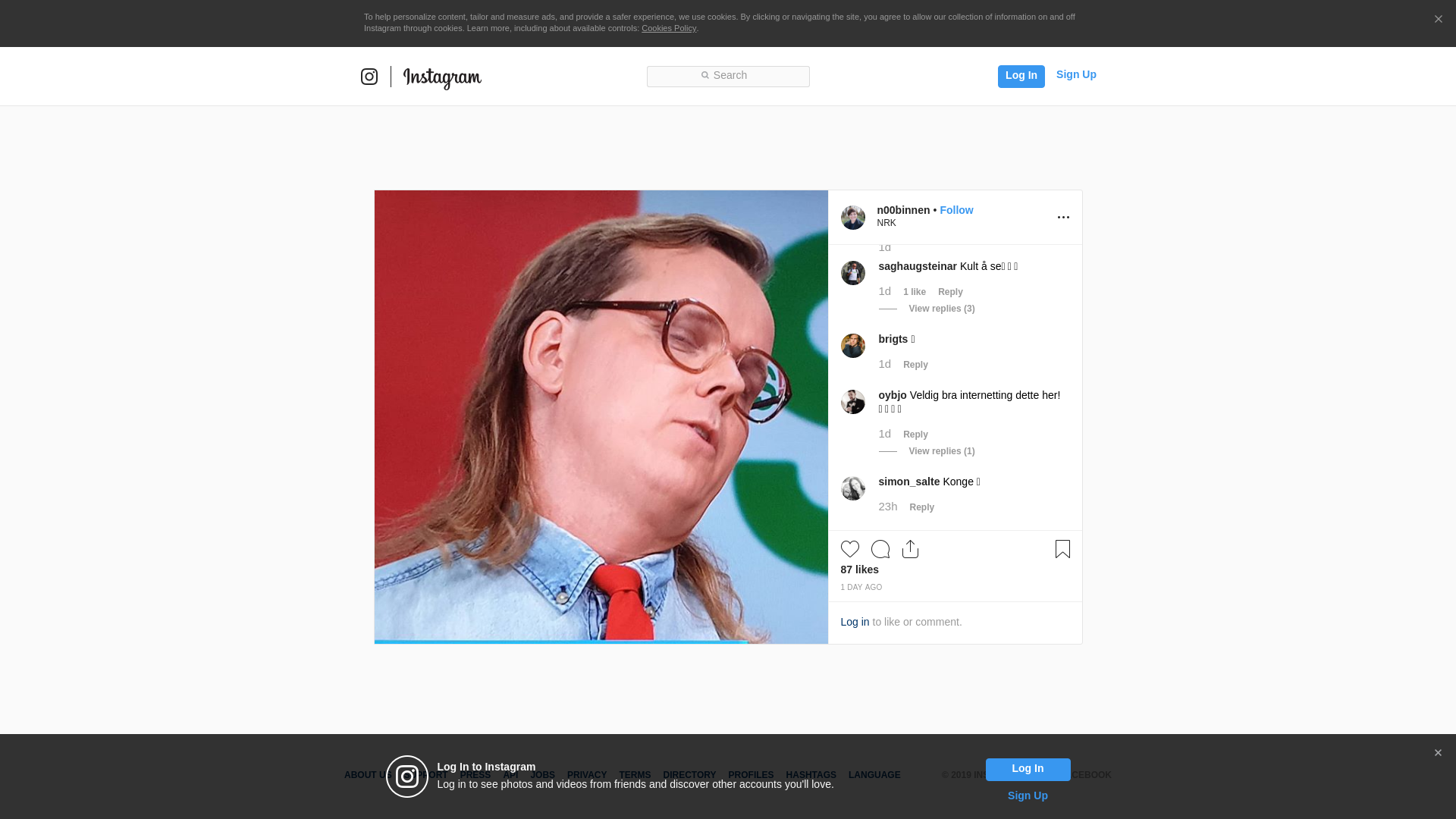Open the simon_salte username link

[x=908, y=482]
